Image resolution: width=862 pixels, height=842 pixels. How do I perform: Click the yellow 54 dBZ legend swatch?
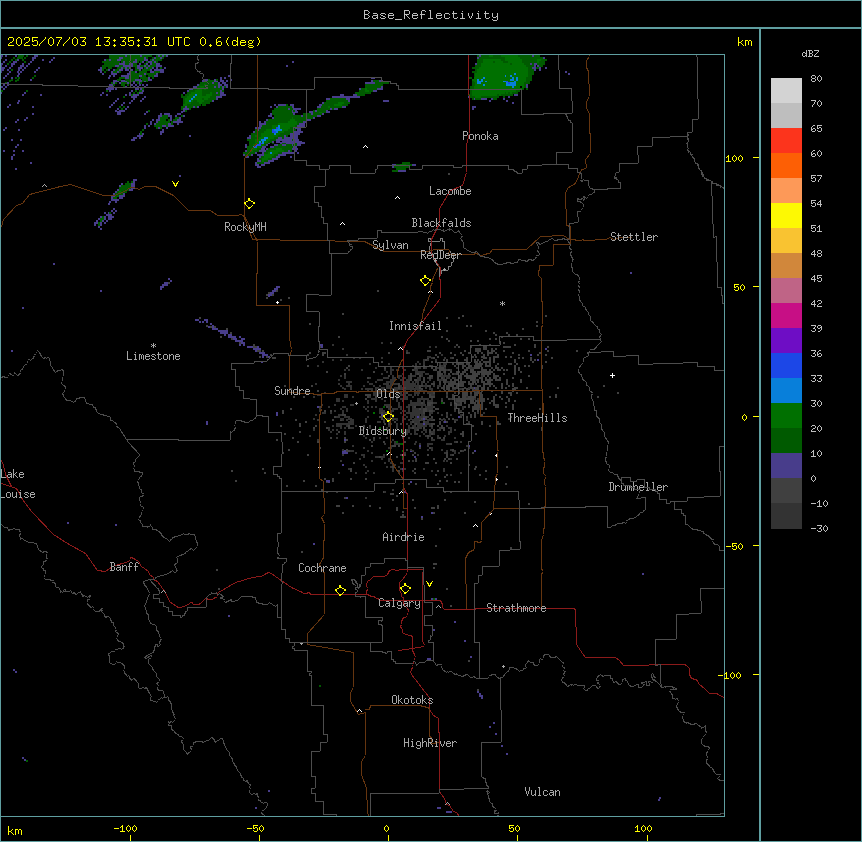pos(786,215)
